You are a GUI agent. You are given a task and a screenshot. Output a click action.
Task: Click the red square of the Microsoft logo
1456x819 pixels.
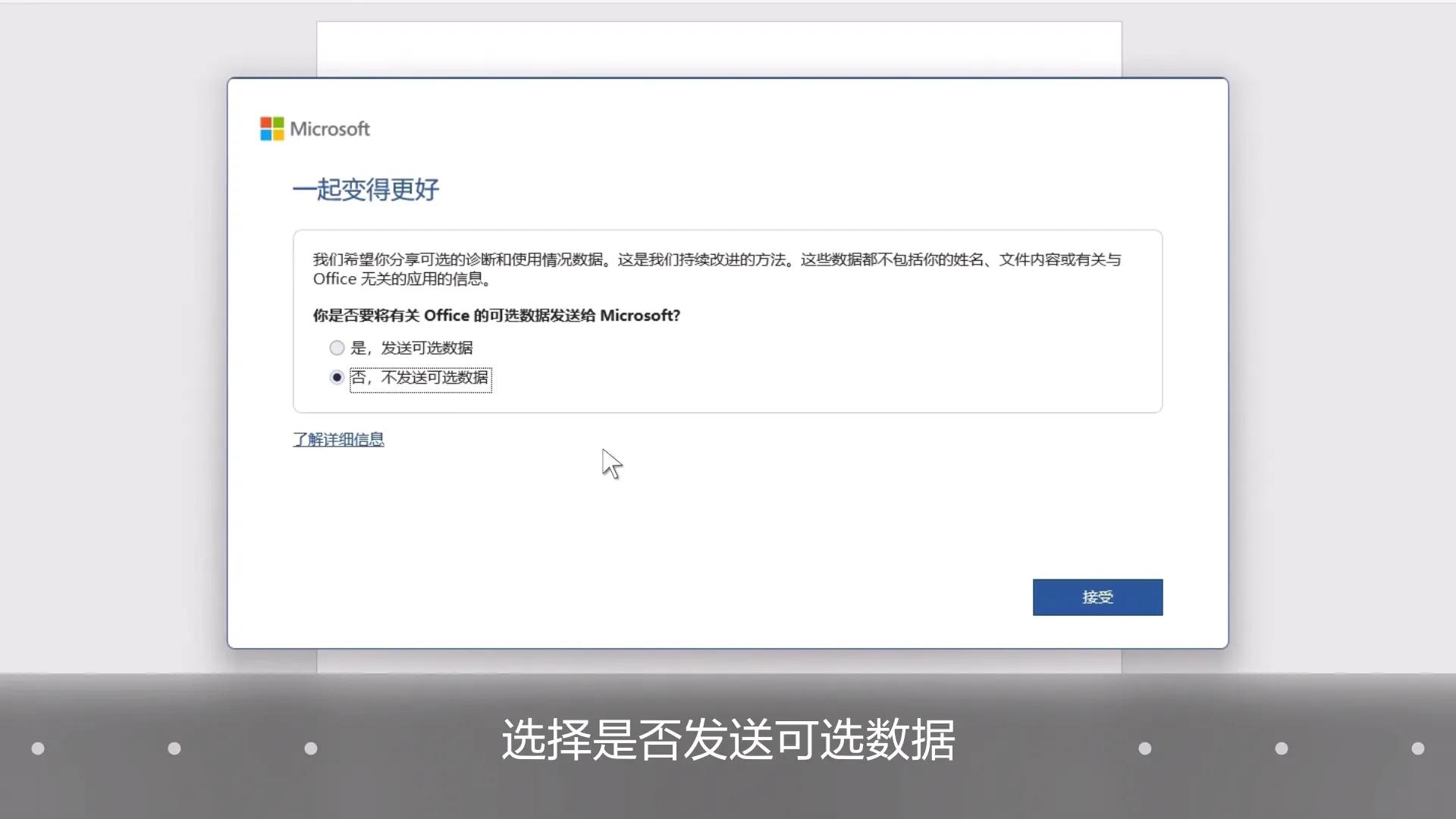(265, 123)
